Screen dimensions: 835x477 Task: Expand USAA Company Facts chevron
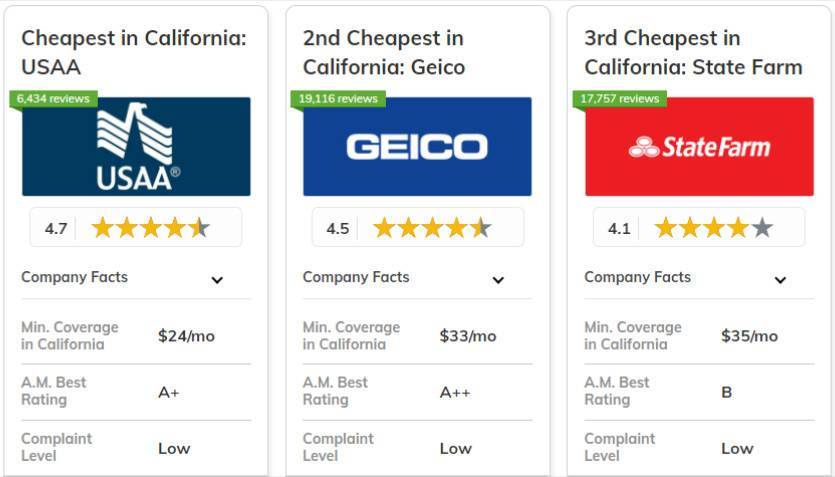click(x=217, y=280)
